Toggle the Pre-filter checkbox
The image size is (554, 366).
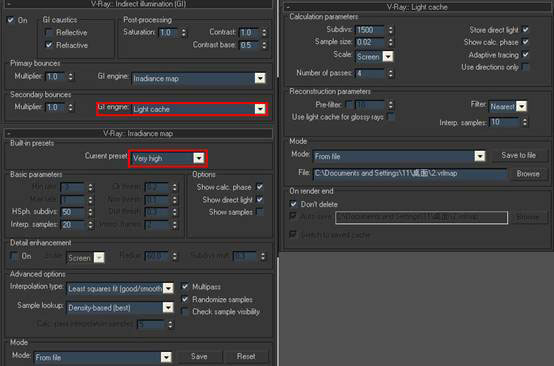click(x=349, y=105)
